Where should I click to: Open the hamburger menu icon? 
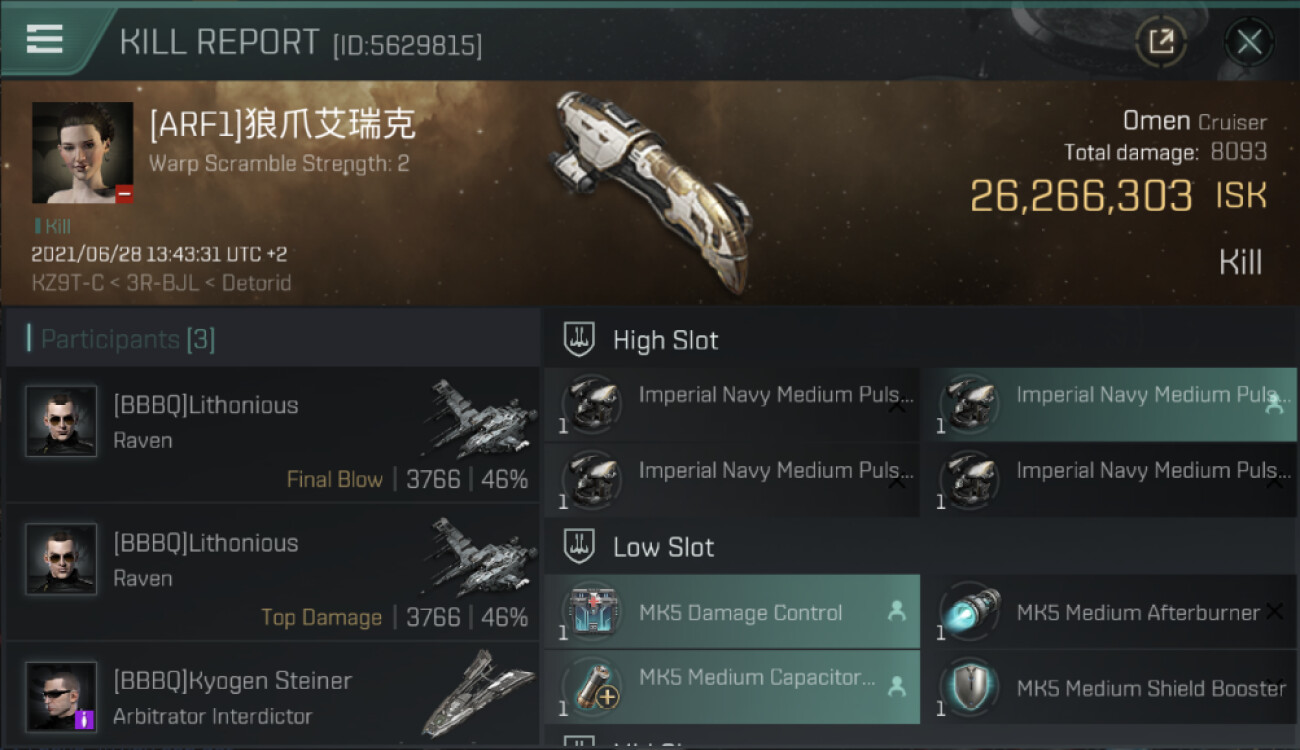(44, 39)
